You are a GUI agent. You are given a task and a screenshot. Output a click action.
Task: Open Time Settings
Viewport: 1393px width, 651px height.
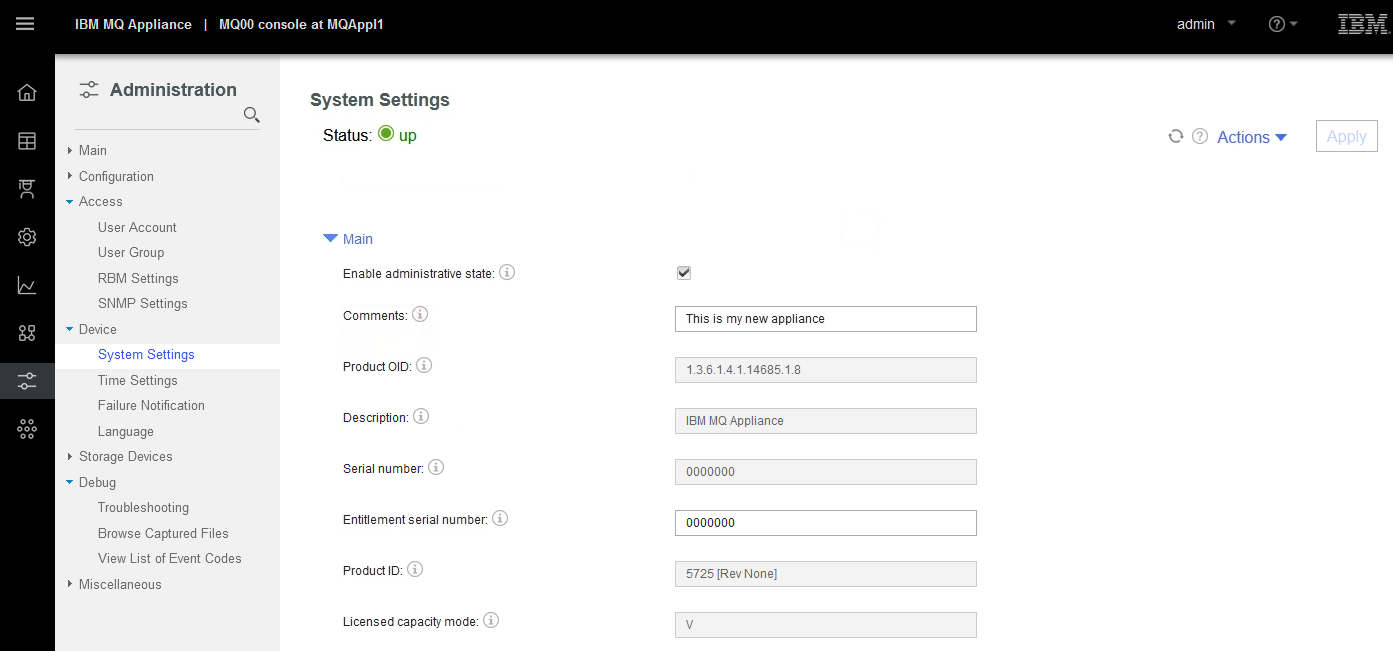click(138, 380)
